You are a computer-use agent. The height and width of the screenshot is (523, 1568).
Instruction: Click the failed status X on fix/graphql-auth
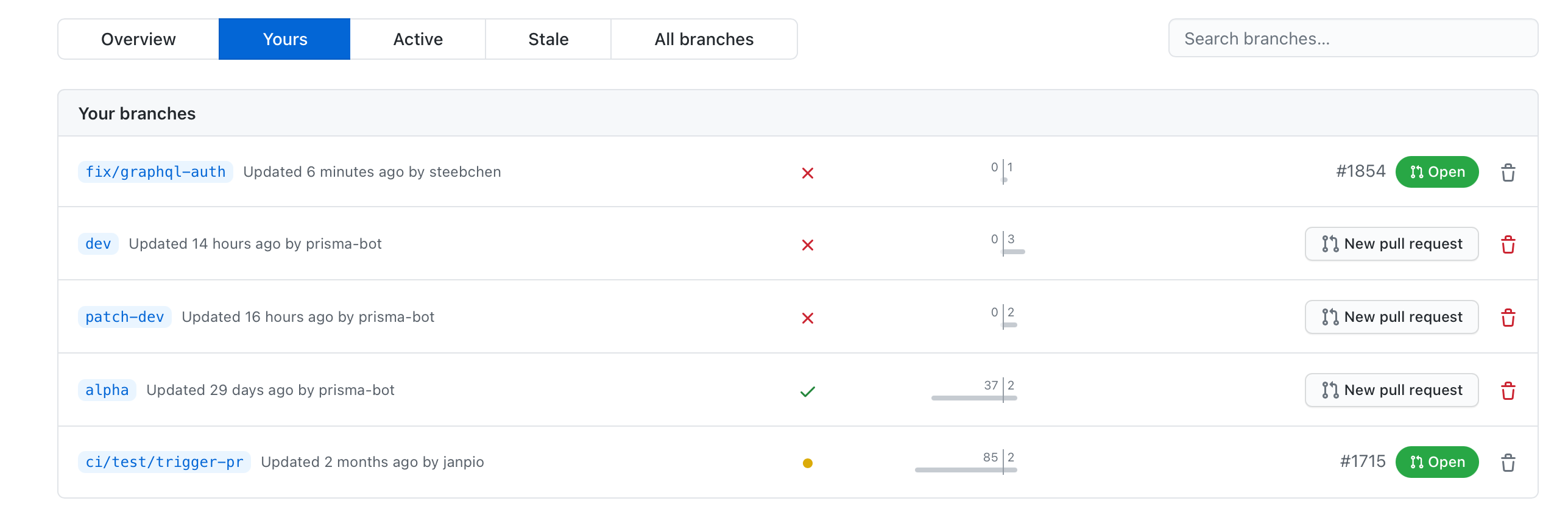pos(808,172)
